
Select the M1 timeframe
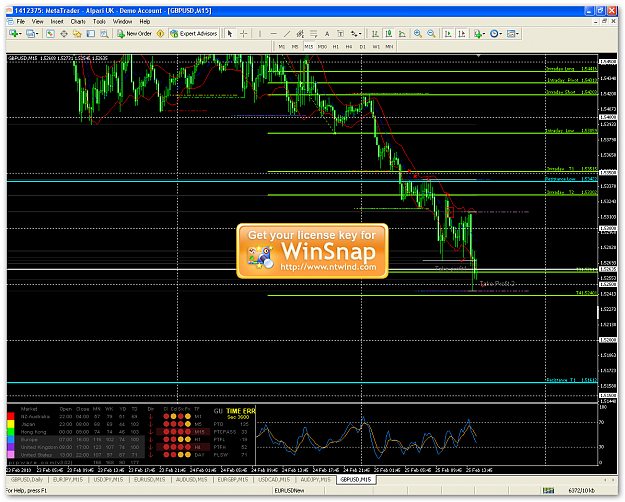tap(282, 47)
